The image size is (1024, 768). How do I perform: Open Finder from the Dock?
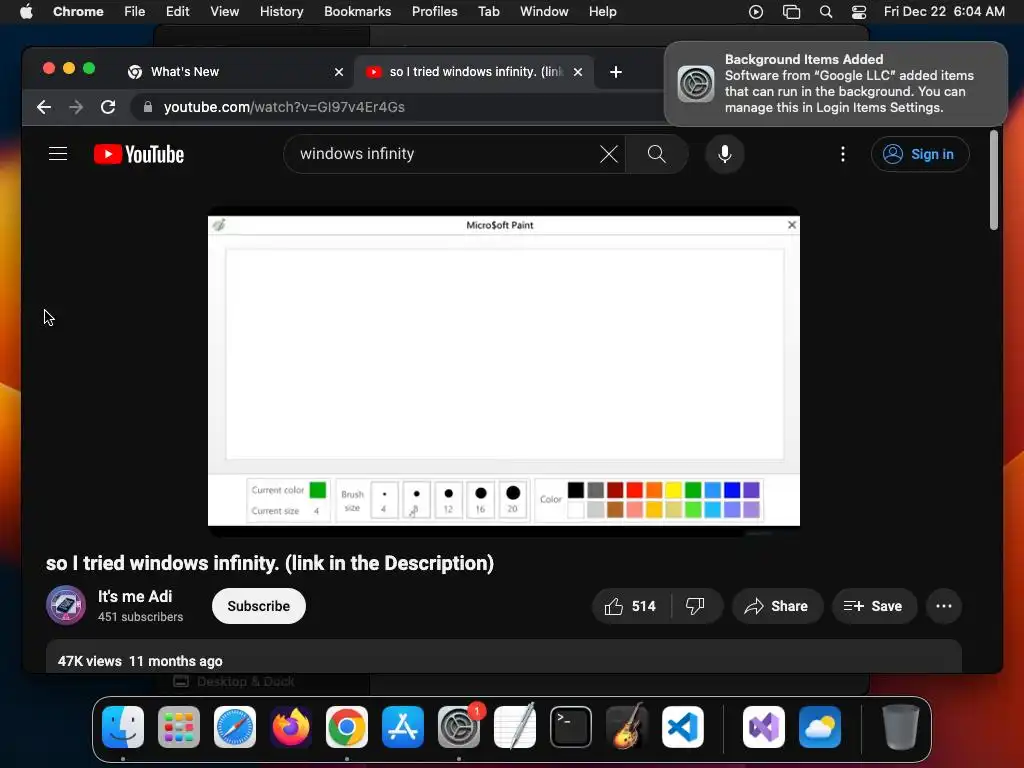tap(123, 727)
